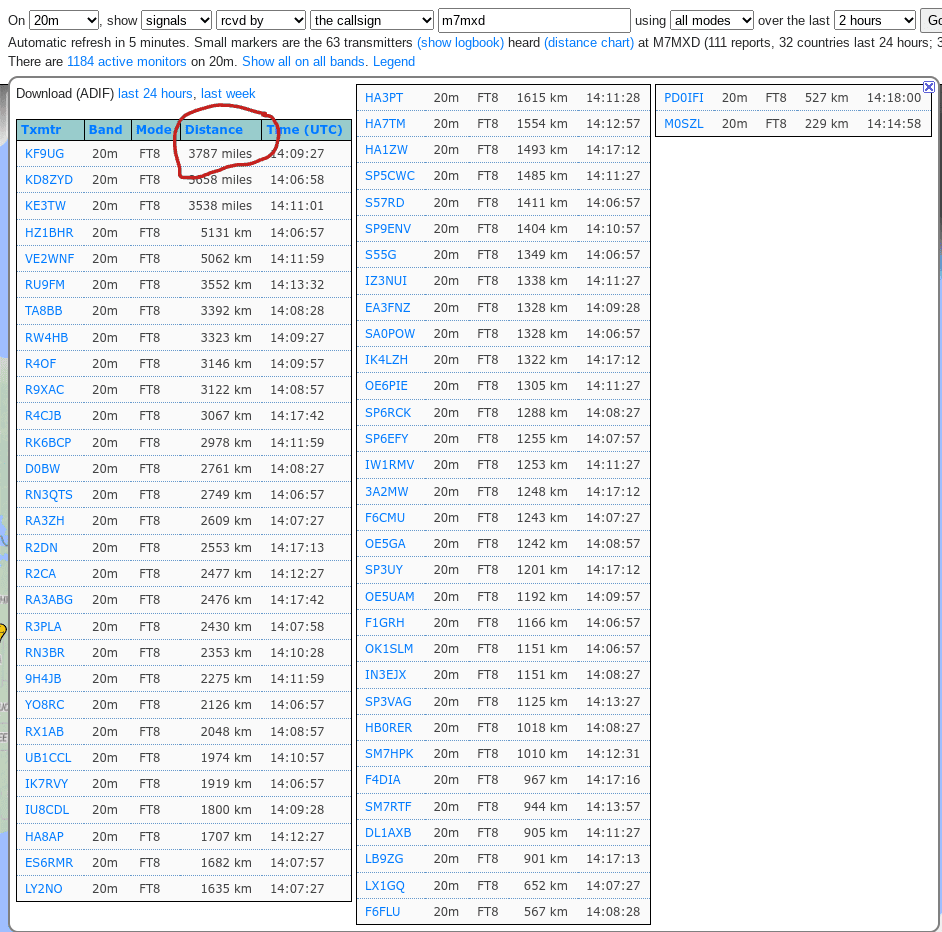This screenshot has width=942, height=932.
Task: Click the 'show logbook' link
Action: coord(460,43)
